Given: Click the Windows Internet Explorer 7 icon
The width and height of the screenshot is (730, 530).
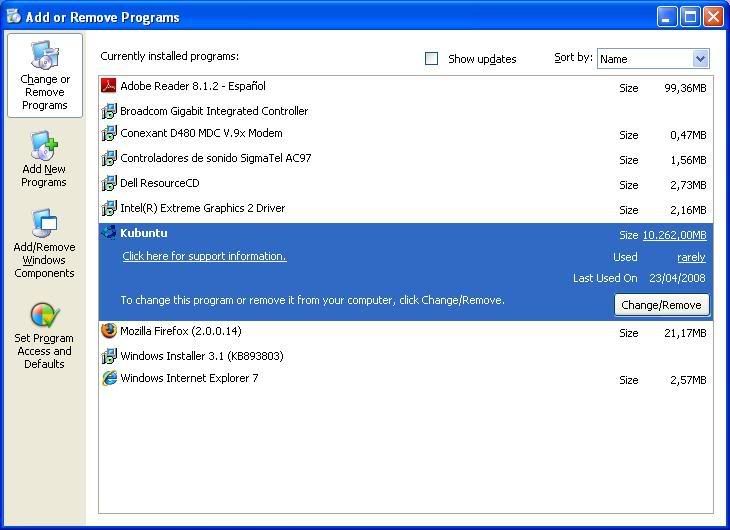Looking at the screenshot, I should click(109, 378).
